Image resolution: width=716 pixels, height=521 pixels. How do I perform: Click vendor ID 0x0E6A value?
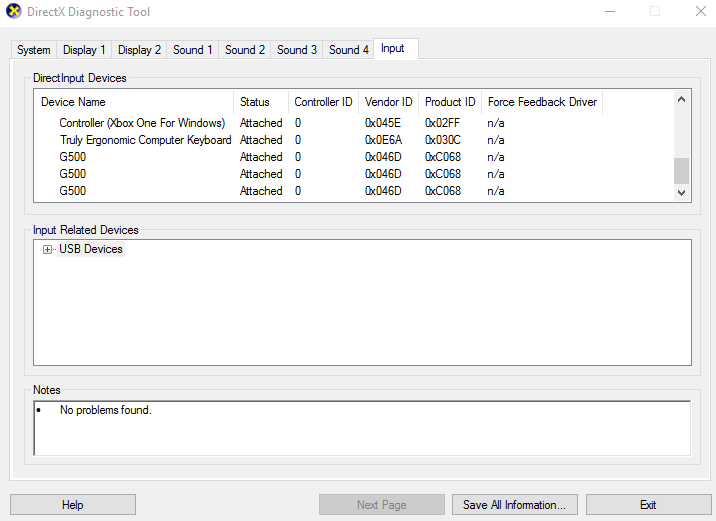[x=383, y=140]
